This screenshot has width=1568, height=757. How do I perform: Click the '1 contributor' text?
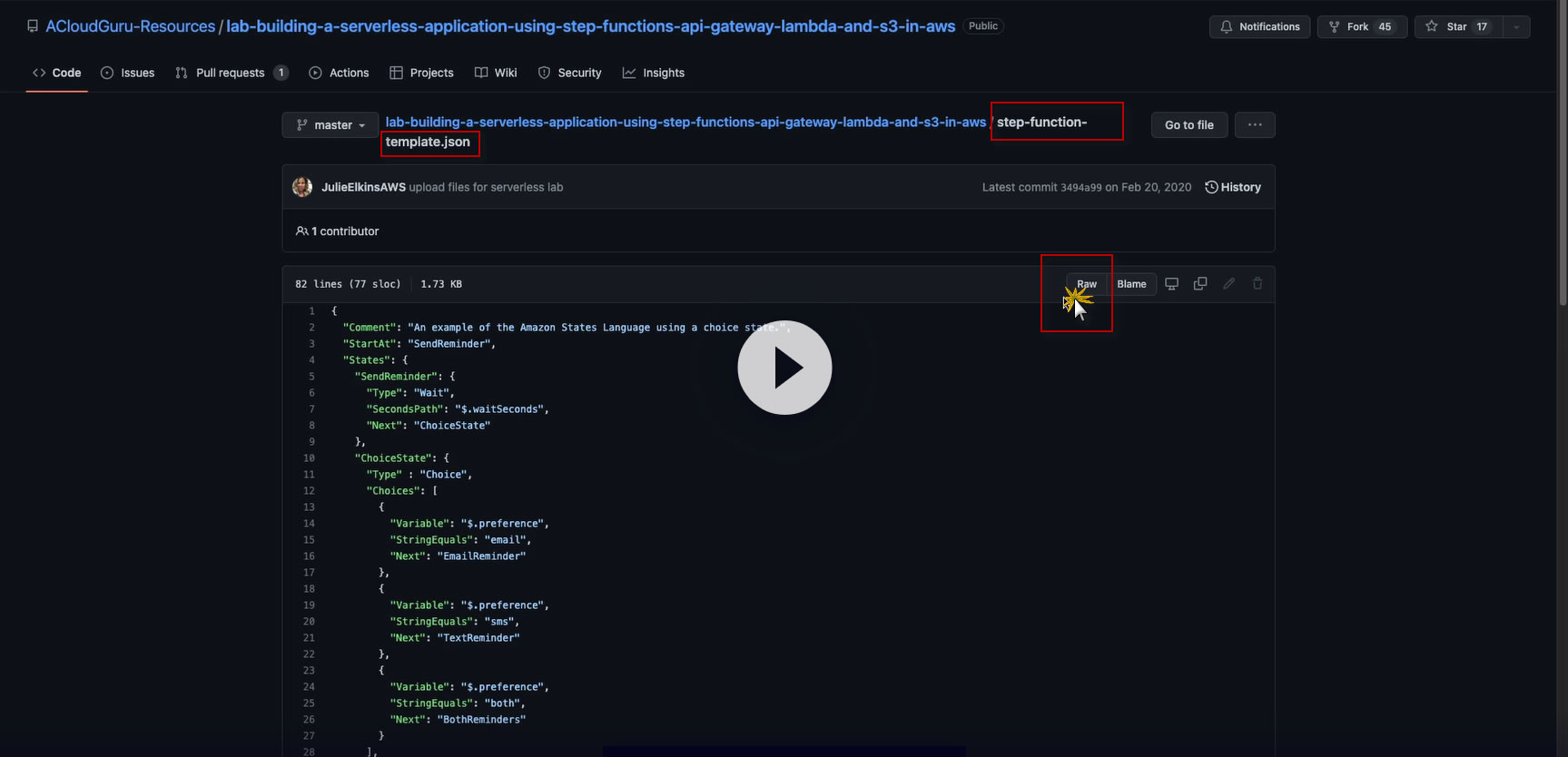[x=345, y=231]
